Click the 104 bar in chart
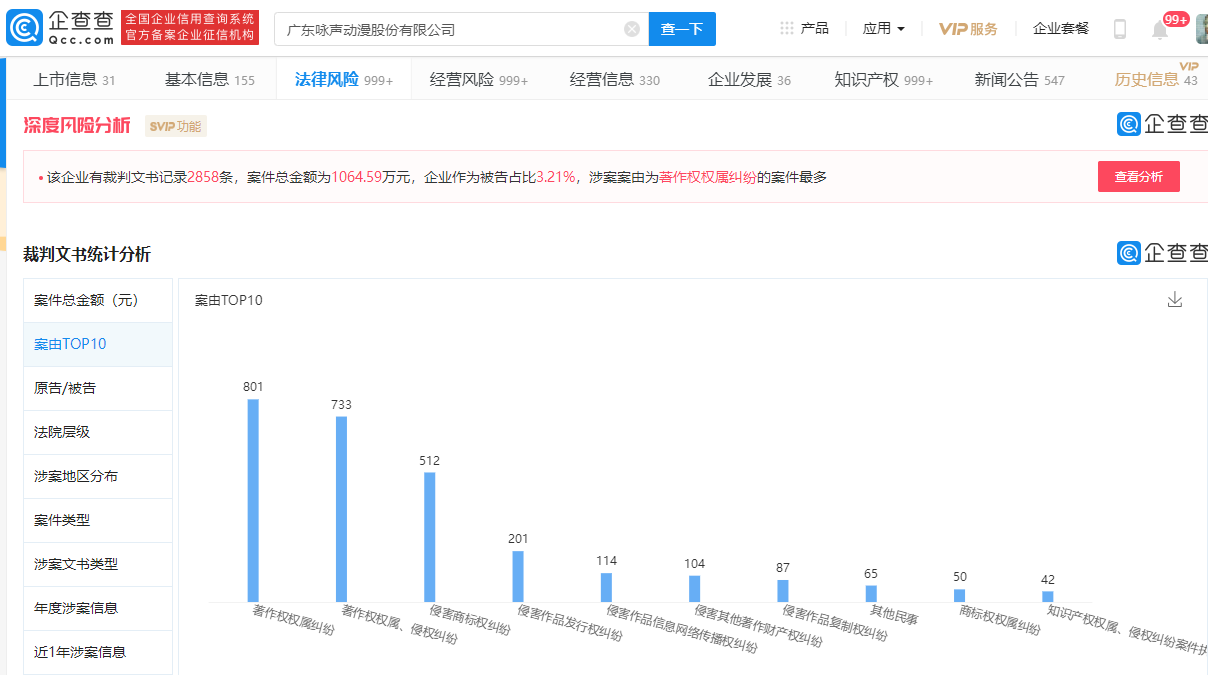This screenshot has height=675, width=1208. (x=694, y=589)
